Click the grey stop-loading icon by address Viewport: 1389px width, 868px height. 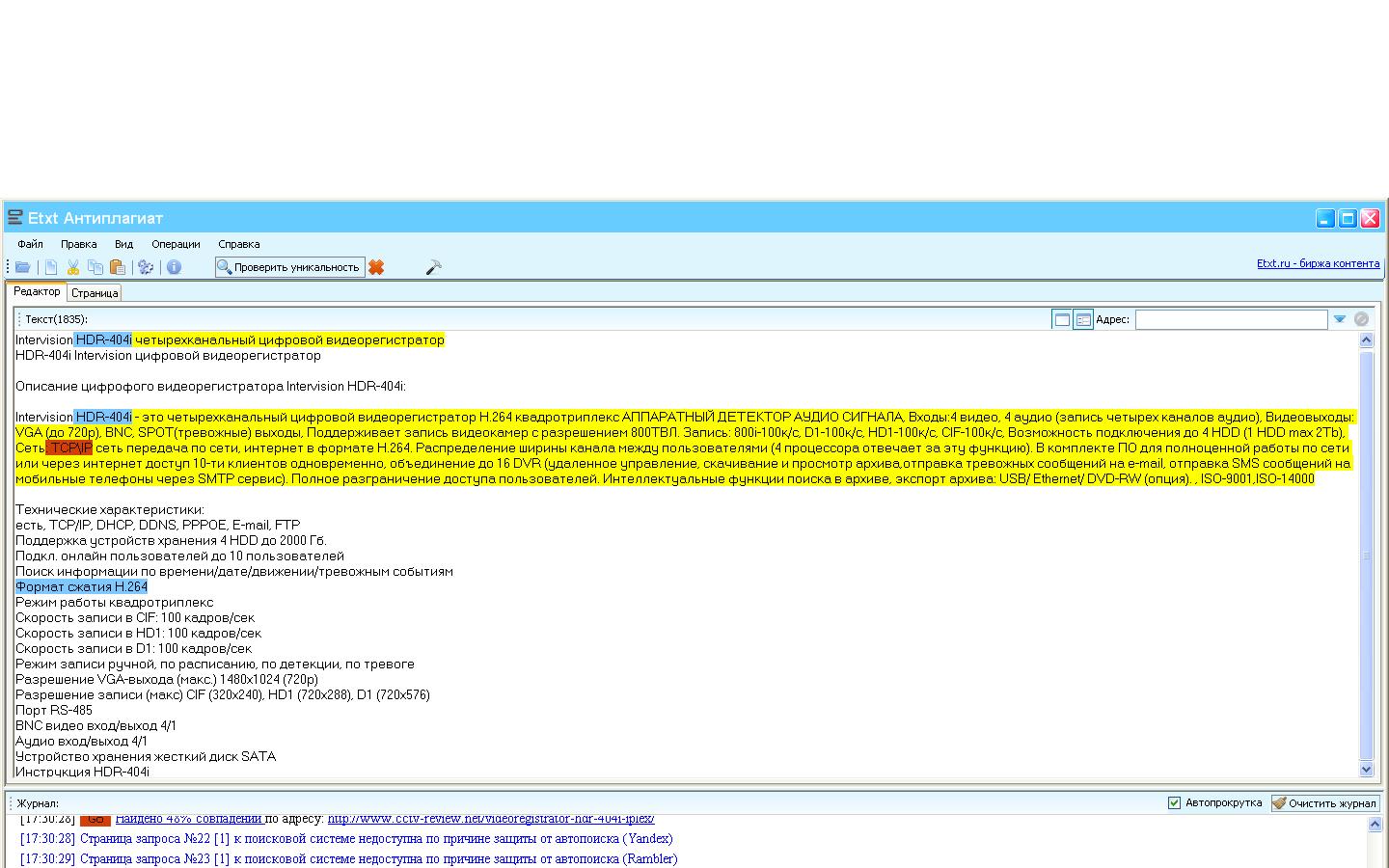tap(1361, 319)
